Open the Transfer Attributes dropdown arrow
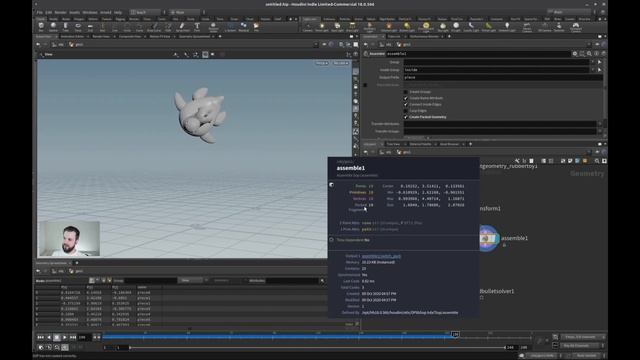640x360 pixels. pos(600,124)
